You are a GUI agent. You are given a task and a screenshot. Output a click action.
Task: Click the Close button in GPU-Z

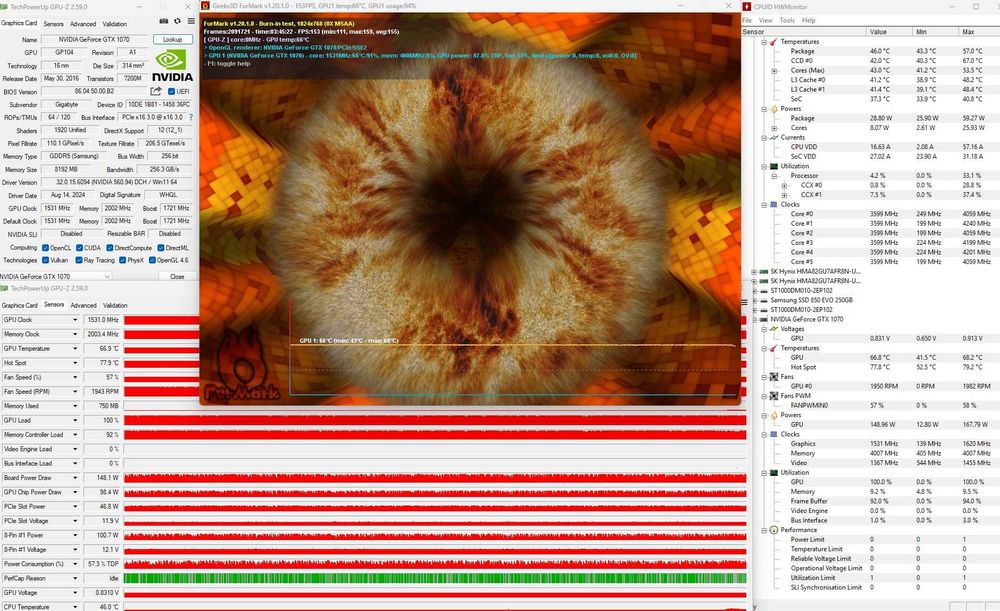click(x=177, y=276)
